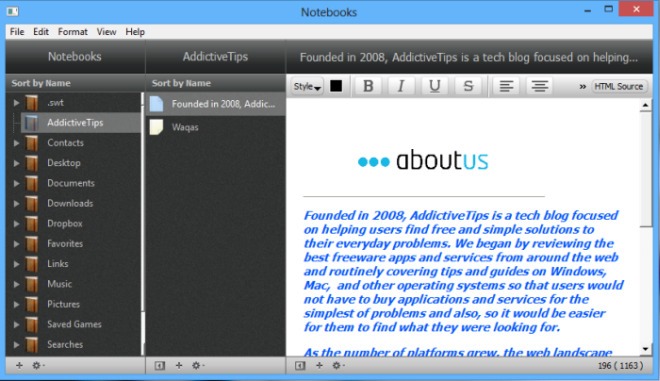Image resolution: width=660 pixels, height=381 pixels.
Task: Select the Saved Games notebook label
Action: 74,324
